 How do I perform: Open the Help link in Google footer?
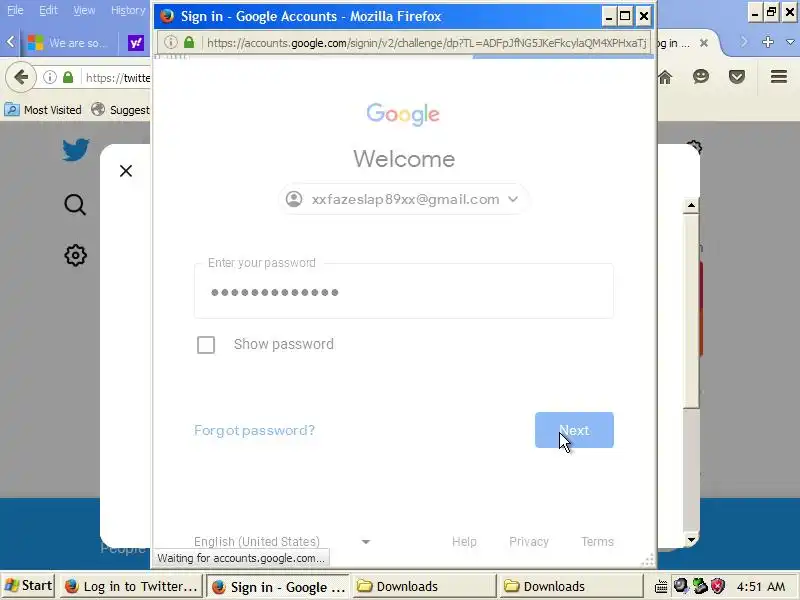coord(464,541)
